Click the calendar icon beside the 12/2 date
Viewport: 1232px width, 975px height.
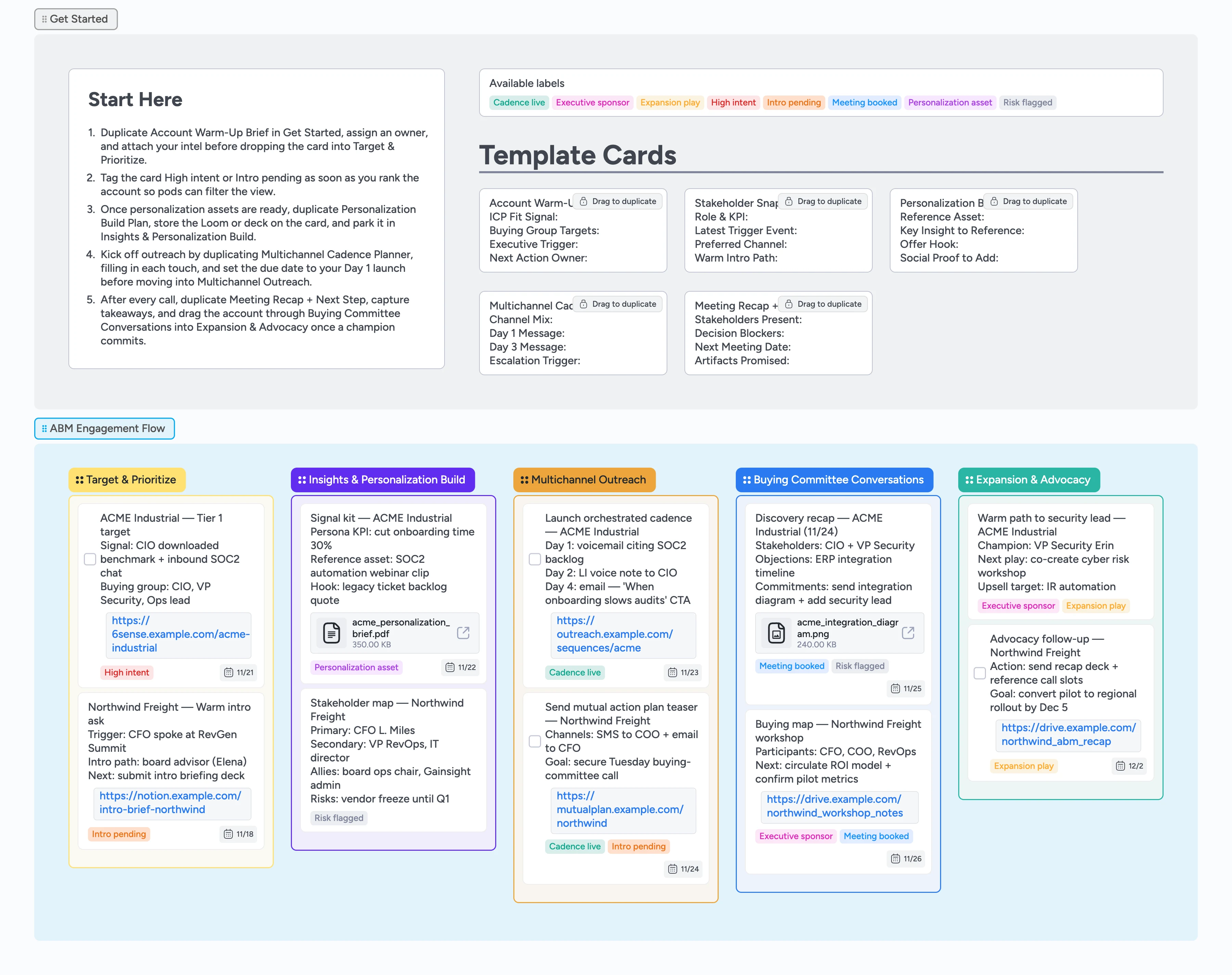pyautogui.click(x=1120, y=766)
